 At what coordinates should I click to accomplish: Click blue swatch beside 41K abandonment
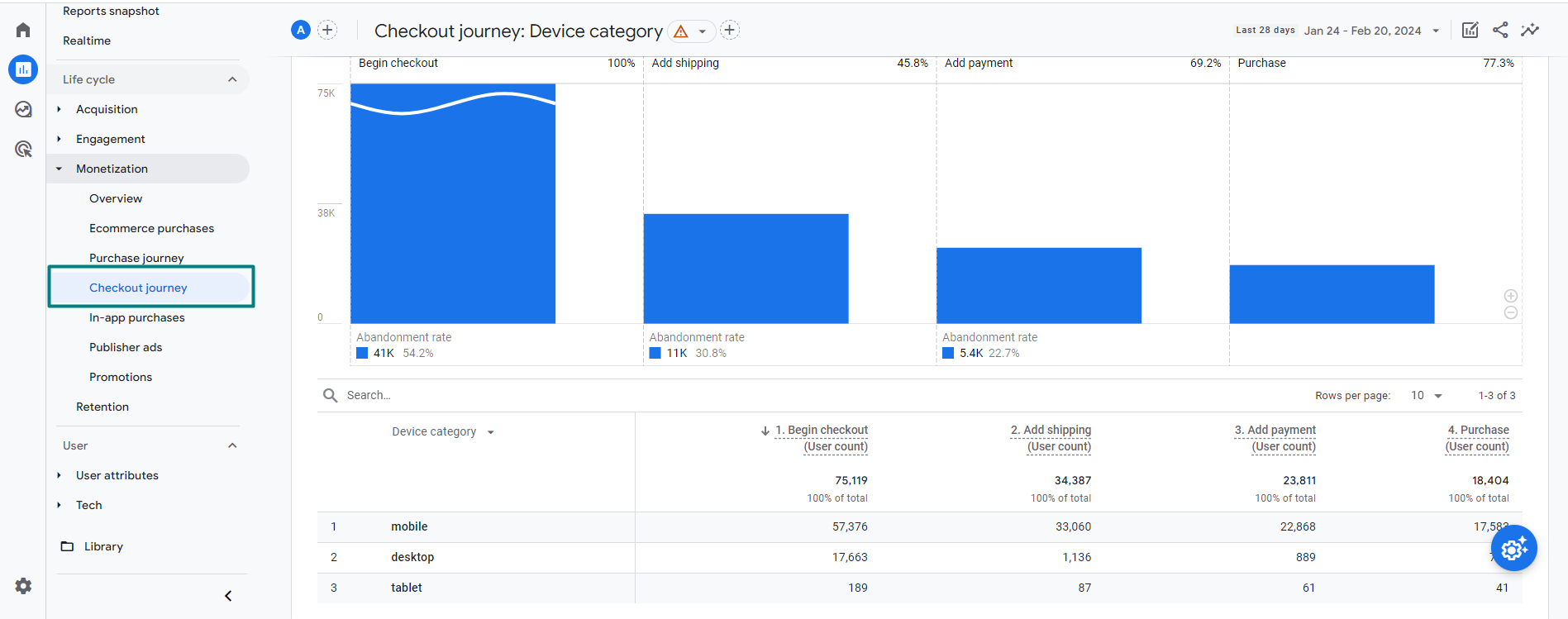[x=362, y=353]
